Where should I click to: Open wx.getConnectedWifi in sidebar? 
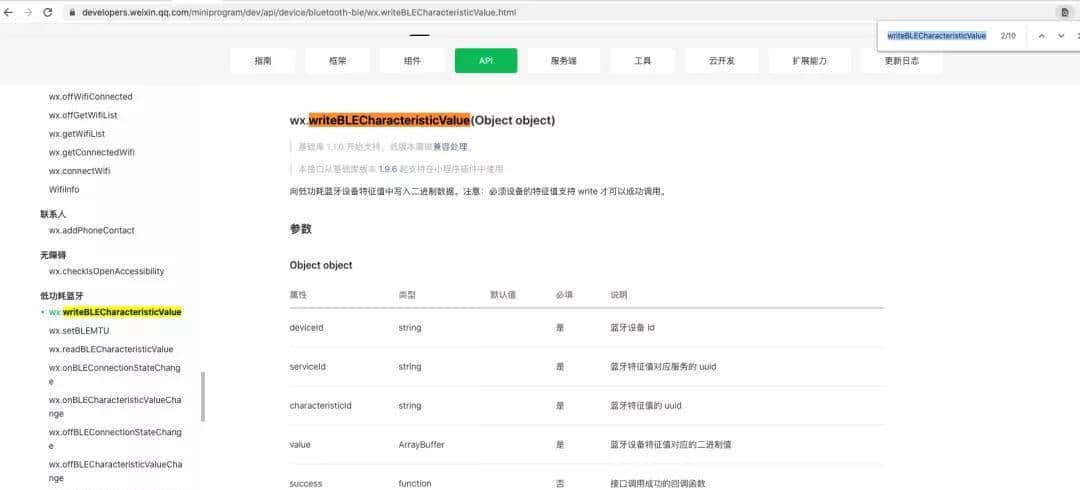[92, 152]
